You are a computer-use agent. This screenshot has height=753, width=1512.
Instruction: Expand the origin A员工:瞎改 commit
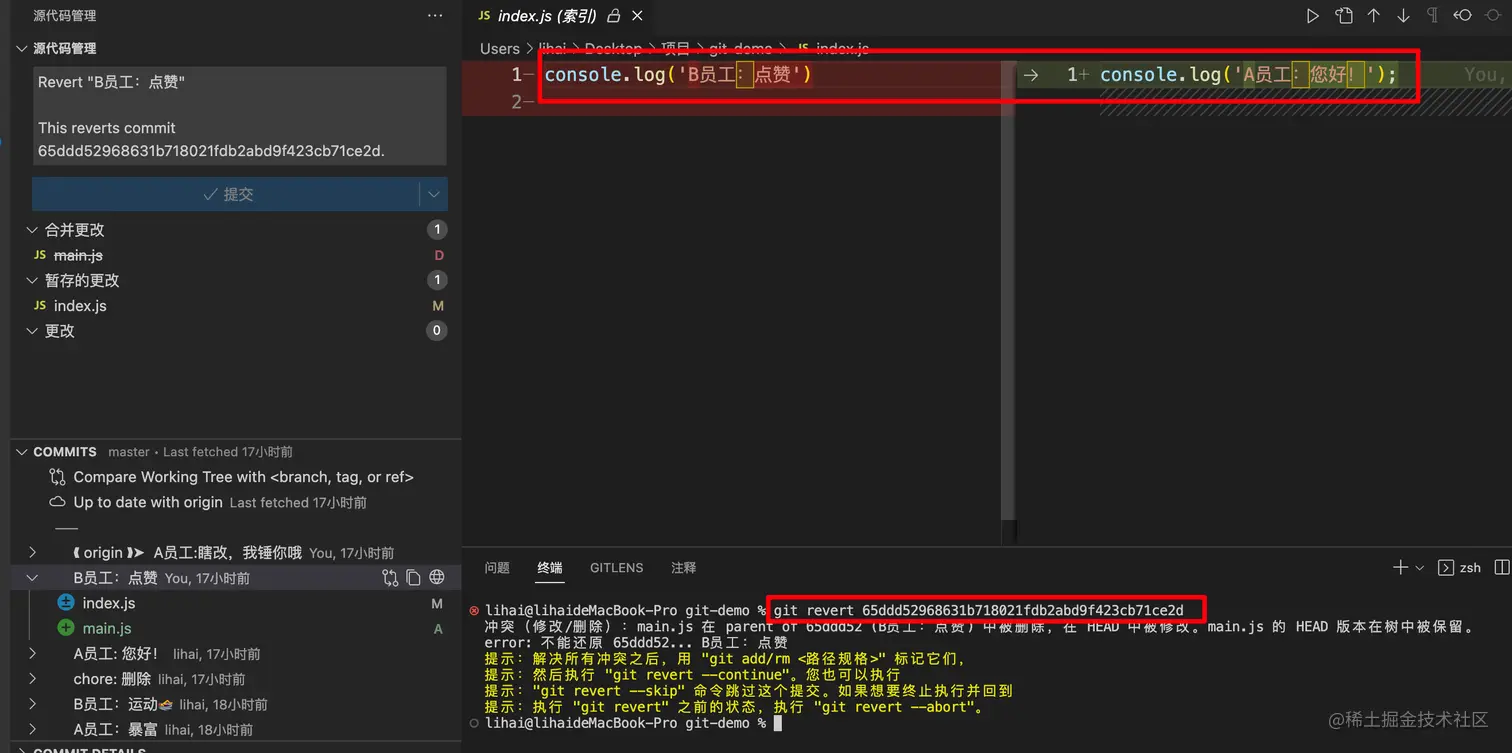tap(32, 552)
